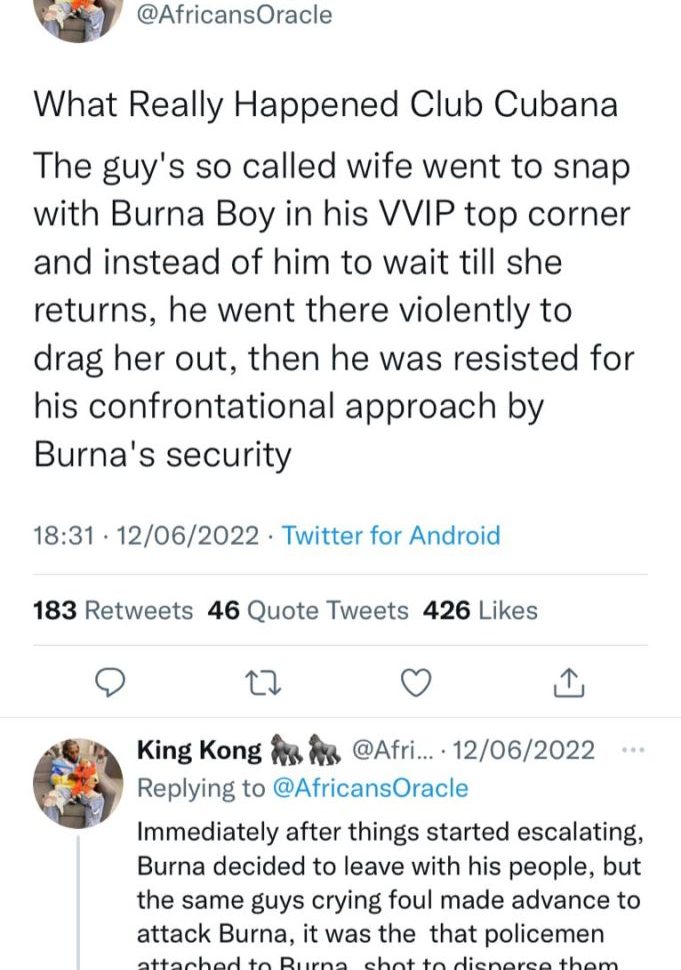Show the 46 Quote Tweets

pos(308,610)
